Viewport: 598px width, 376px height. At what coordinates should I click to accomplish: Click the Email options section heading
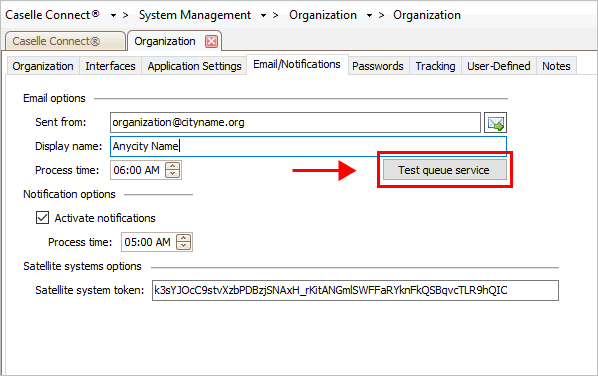pyautogui.click(x=54, y=98)
